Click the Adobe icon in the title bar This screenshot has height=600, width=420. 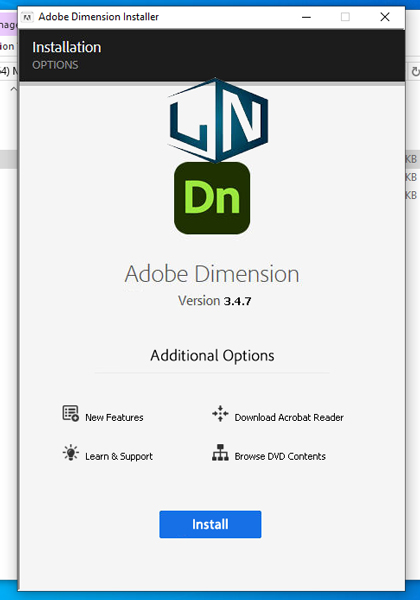point(27,17)
